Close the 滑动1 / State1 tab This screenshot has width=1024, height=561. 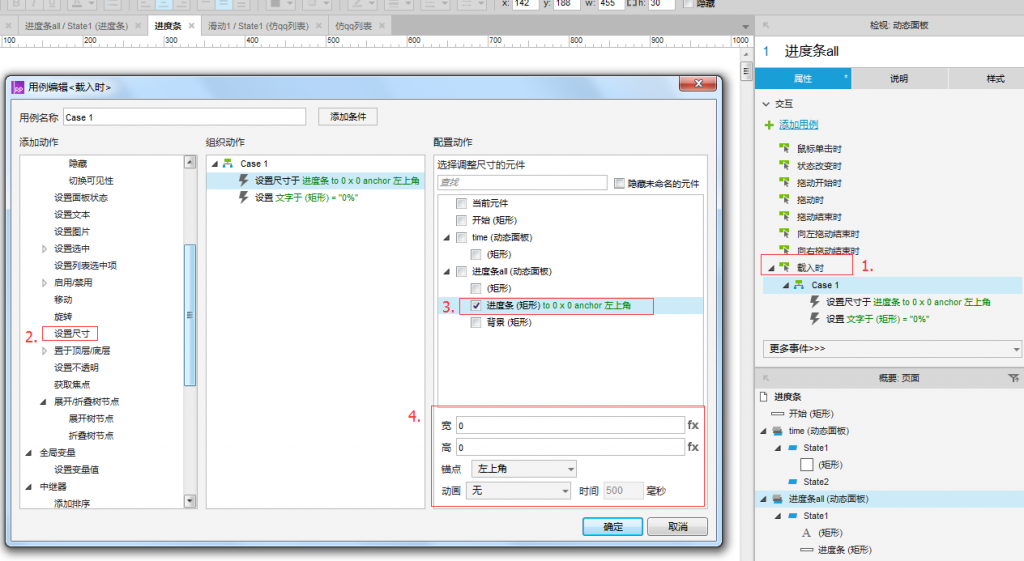point(319,25)
